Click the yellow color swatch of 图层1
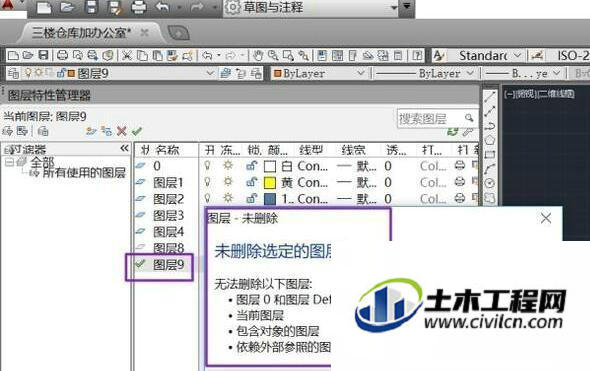The height and width of the screenshot is (371, 590). pyautogui.click(x=270, y=182)
